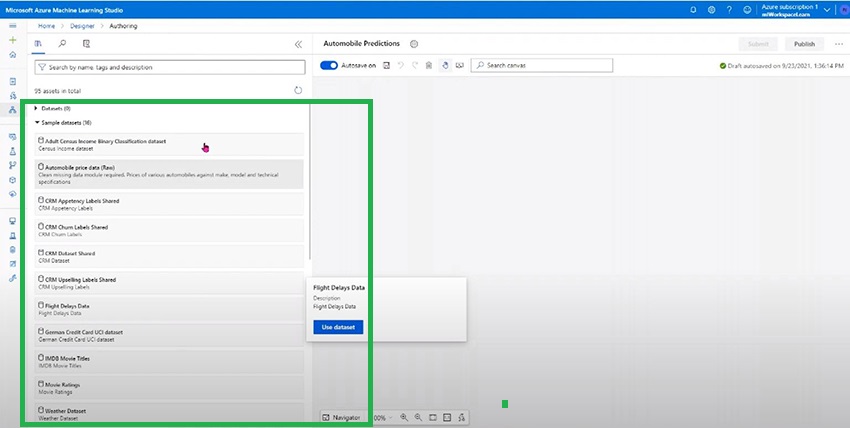
Task: Click the redo arrow in canvas toolbar
Action: (415, 66)
